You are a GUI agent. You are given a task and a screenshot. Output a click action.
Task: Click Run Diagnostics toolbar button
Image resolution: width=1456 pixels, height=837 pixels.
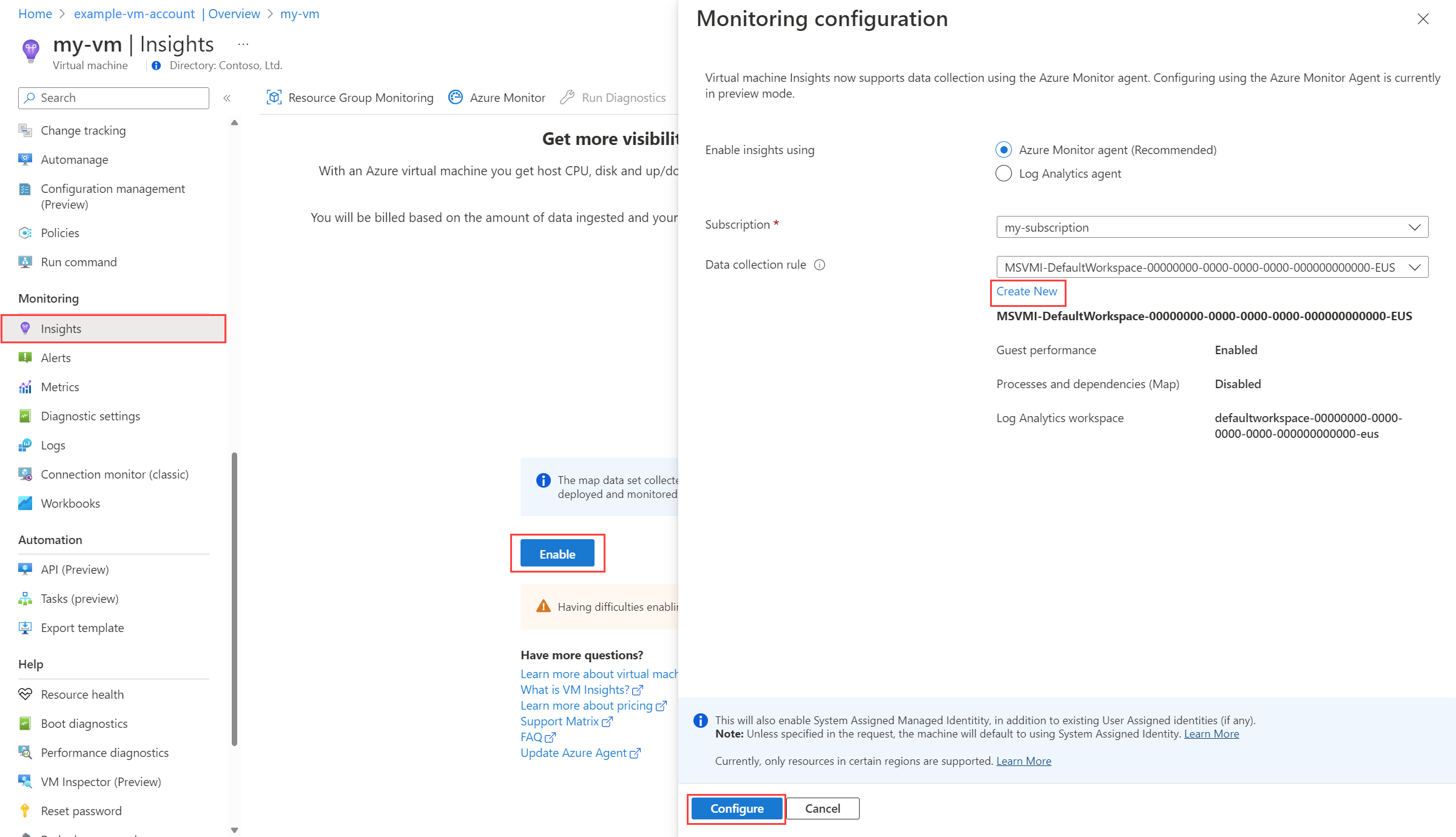coord(613,98)
